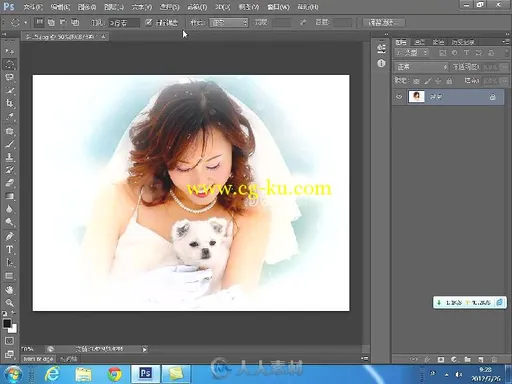This screenshot has height=384, width=512.
Task: Reset to default foreground and background colors
Action: coord(4,314)
